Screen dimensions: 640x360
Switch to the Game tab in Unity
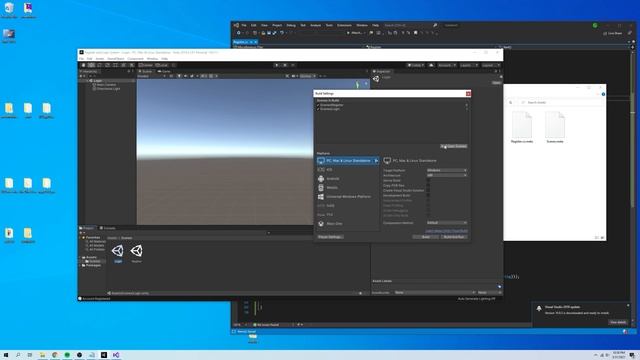click(164, 71)
